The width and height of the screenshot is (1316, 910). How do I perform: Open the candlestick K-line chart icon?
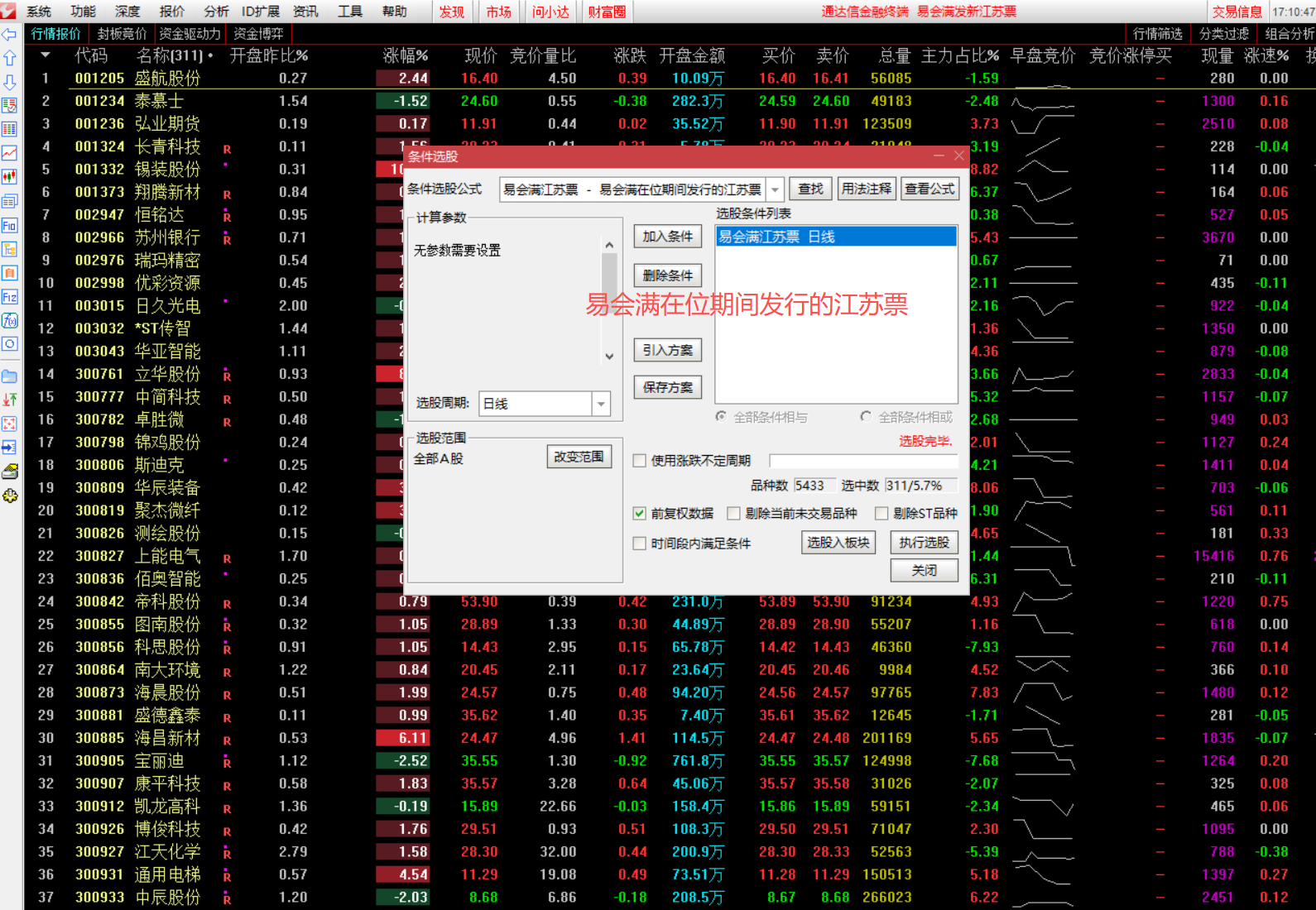click(10, 177)
